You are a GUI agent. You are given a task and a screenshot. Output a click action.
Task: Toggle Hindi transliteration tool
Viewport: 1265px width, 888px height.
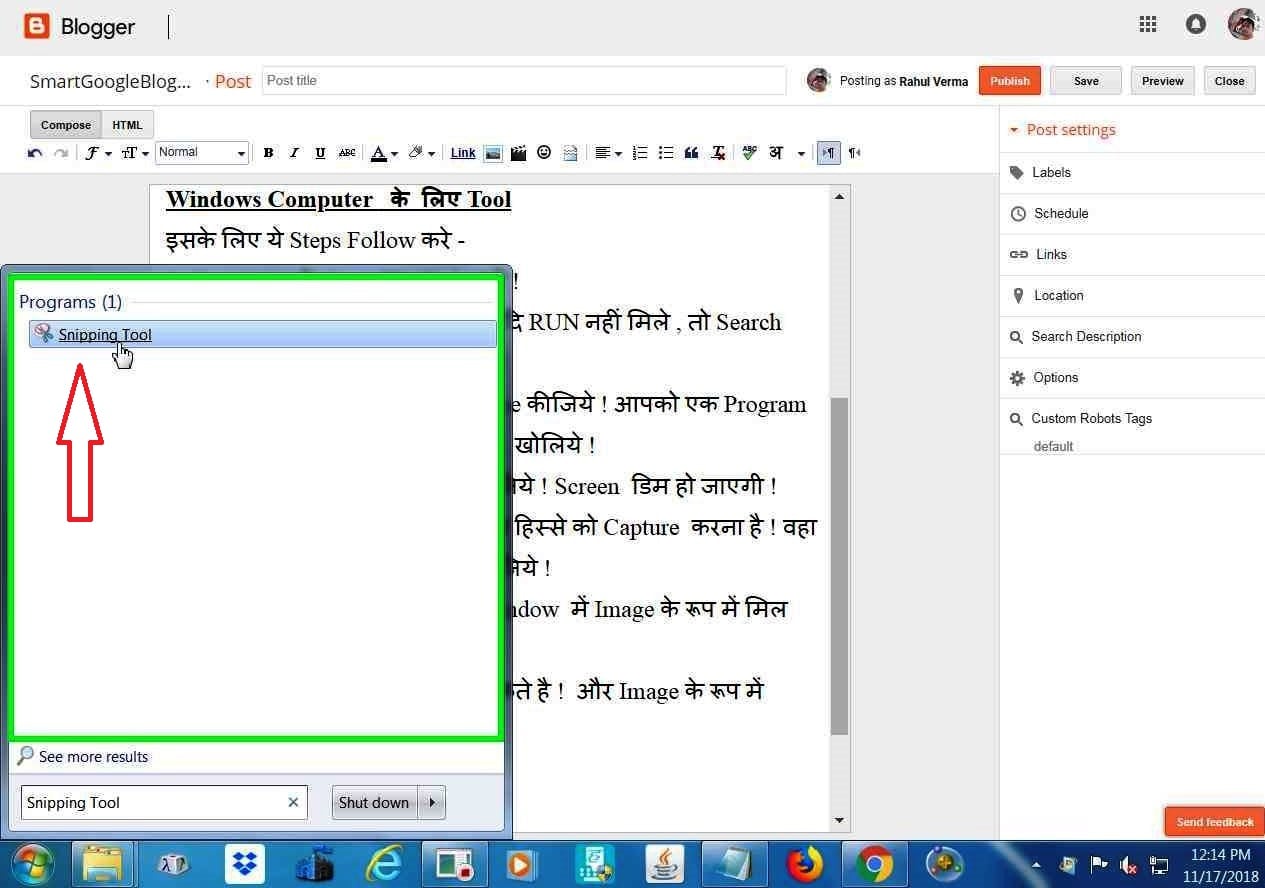(x=776, y=153)
